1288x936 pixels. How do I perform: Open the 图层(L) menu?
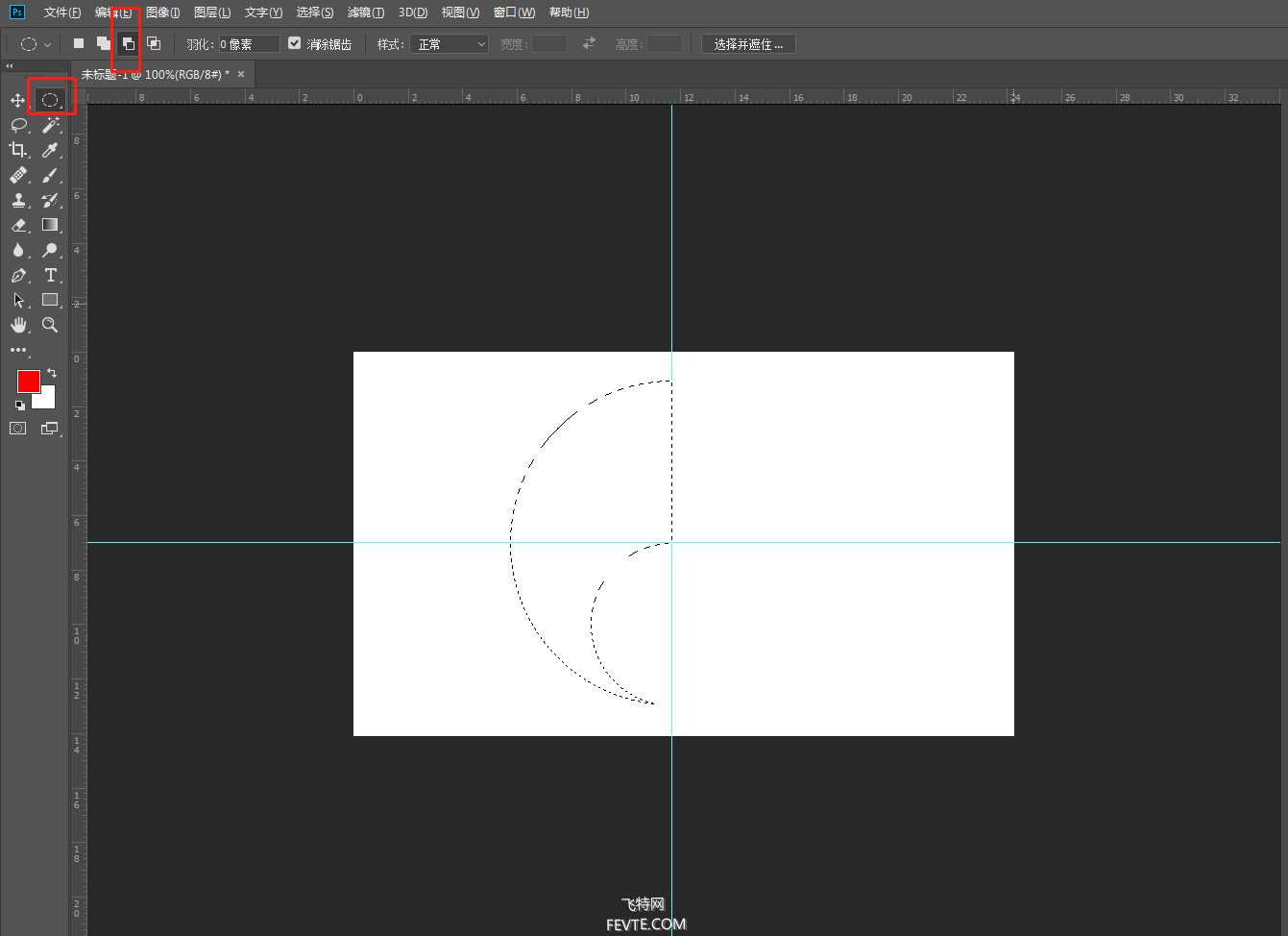click(x=212, y=12)
